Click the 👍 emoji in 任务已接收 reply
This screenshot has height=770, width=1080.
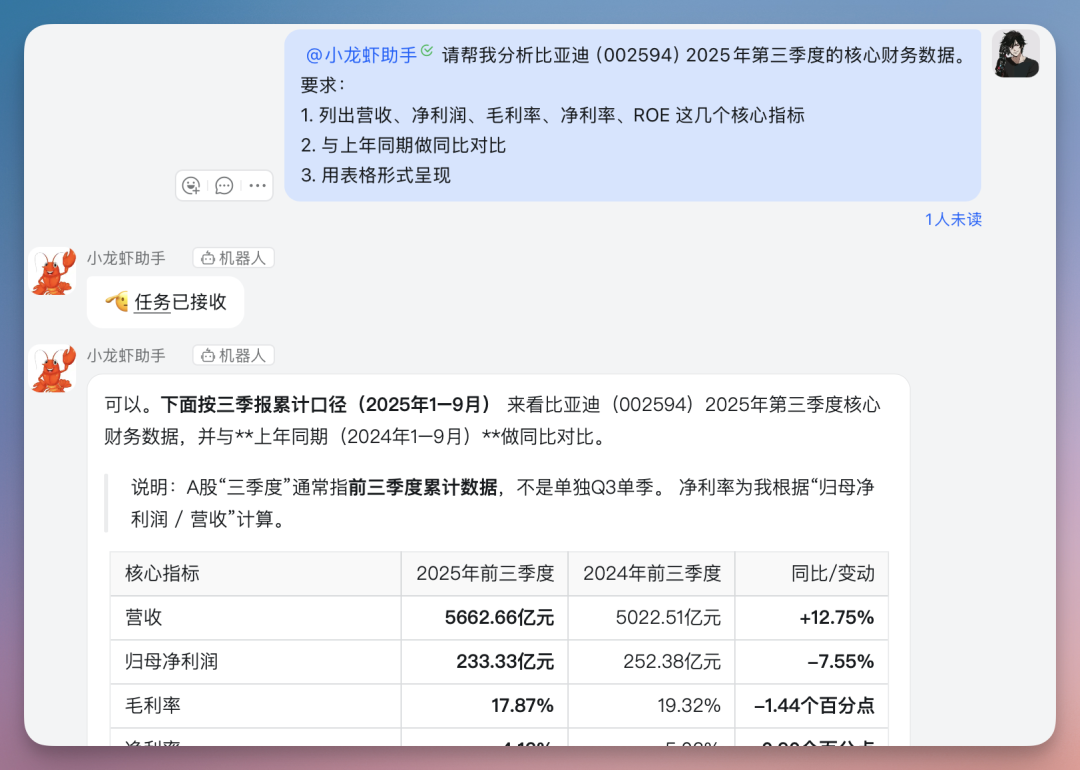point(119,301)
